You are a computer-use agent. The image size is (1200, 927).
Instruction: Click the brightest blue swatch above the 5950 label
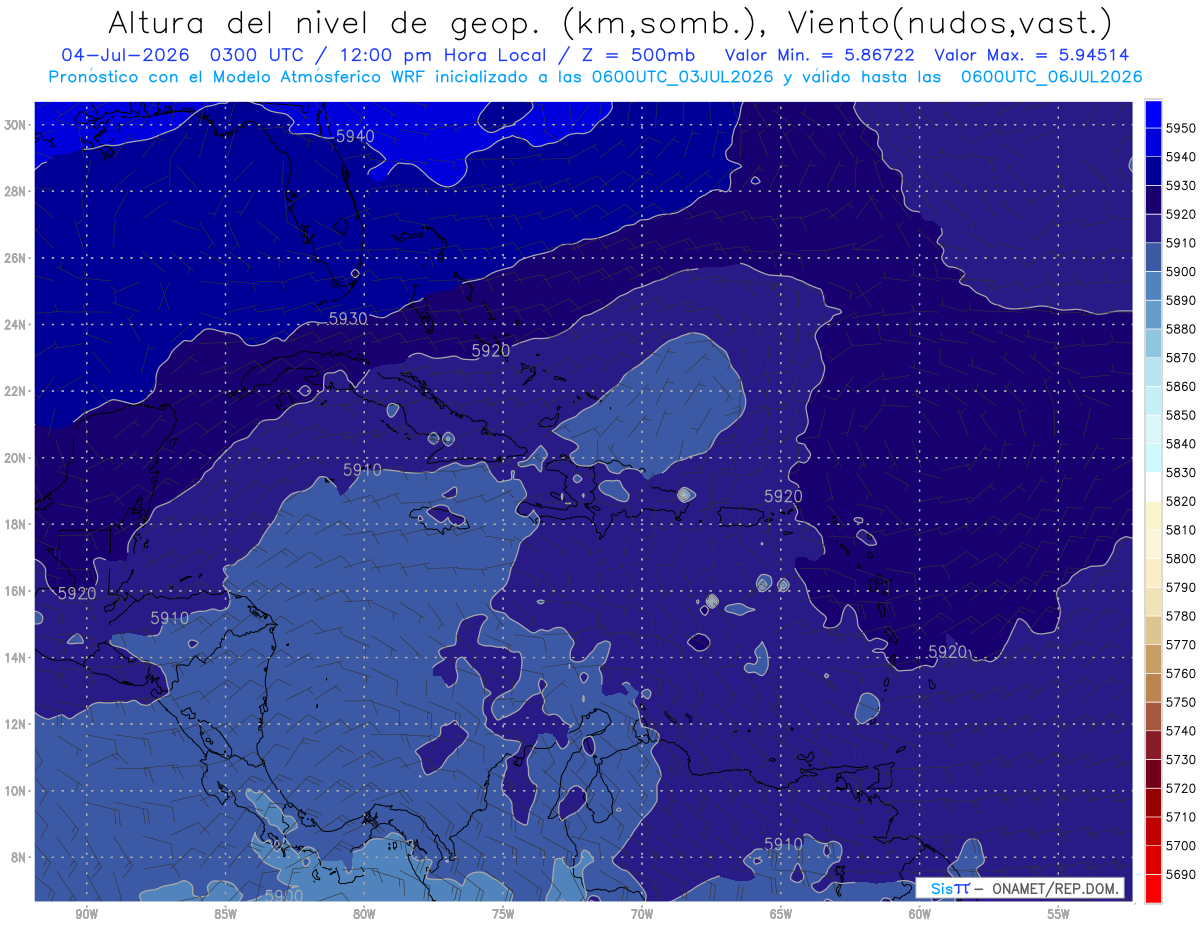pos(1153,114)
